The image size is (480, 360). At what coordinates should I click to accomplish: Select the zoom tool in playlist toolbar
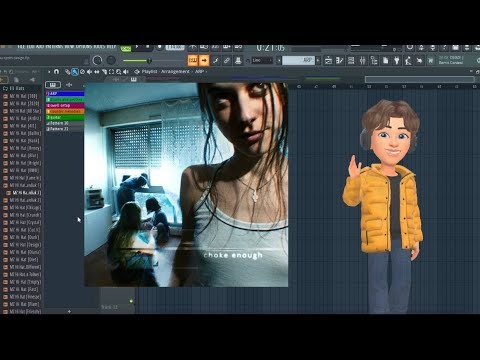coord(119,72)
